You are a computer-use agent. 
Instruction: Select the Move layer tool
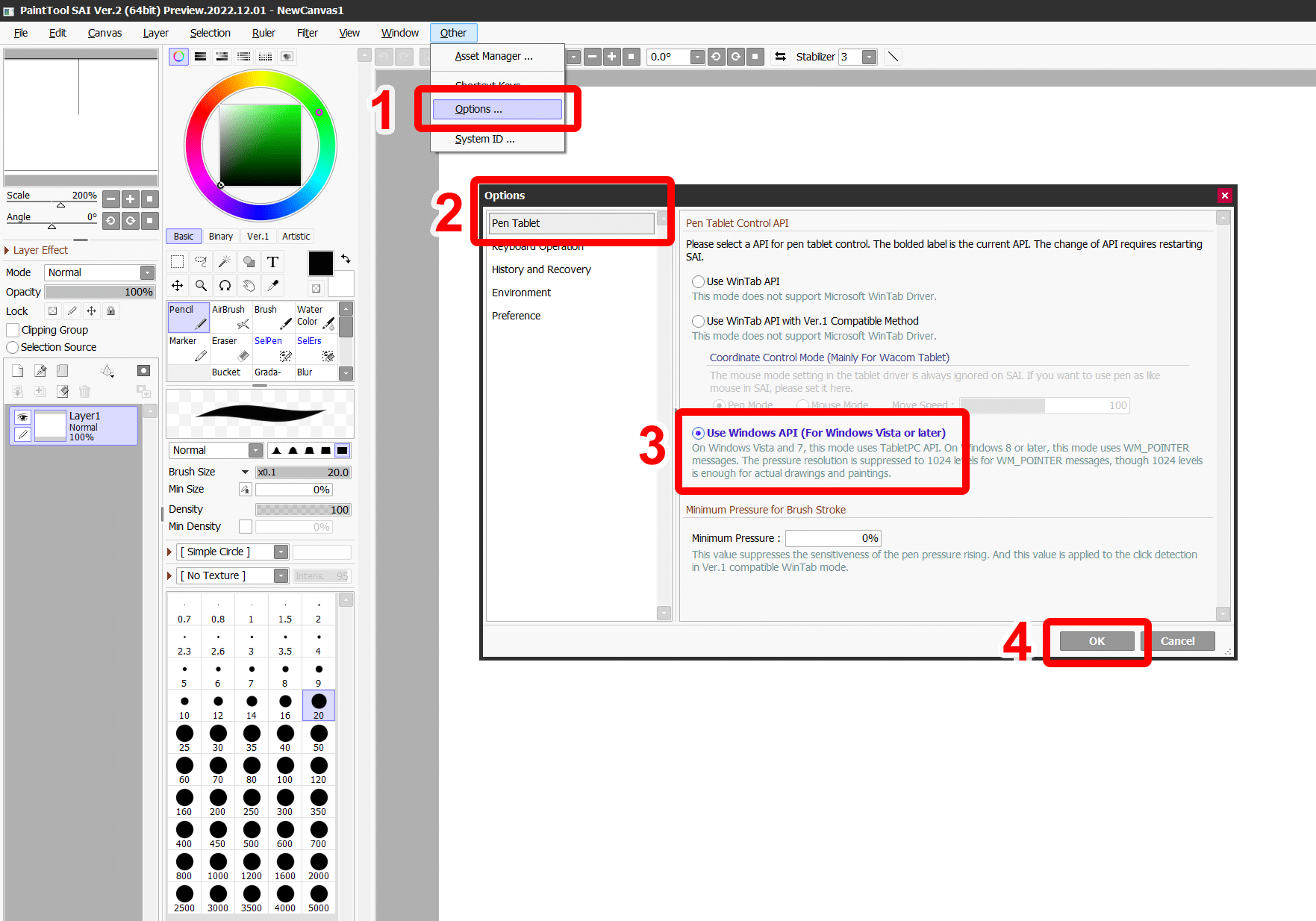tap(177, 286)
